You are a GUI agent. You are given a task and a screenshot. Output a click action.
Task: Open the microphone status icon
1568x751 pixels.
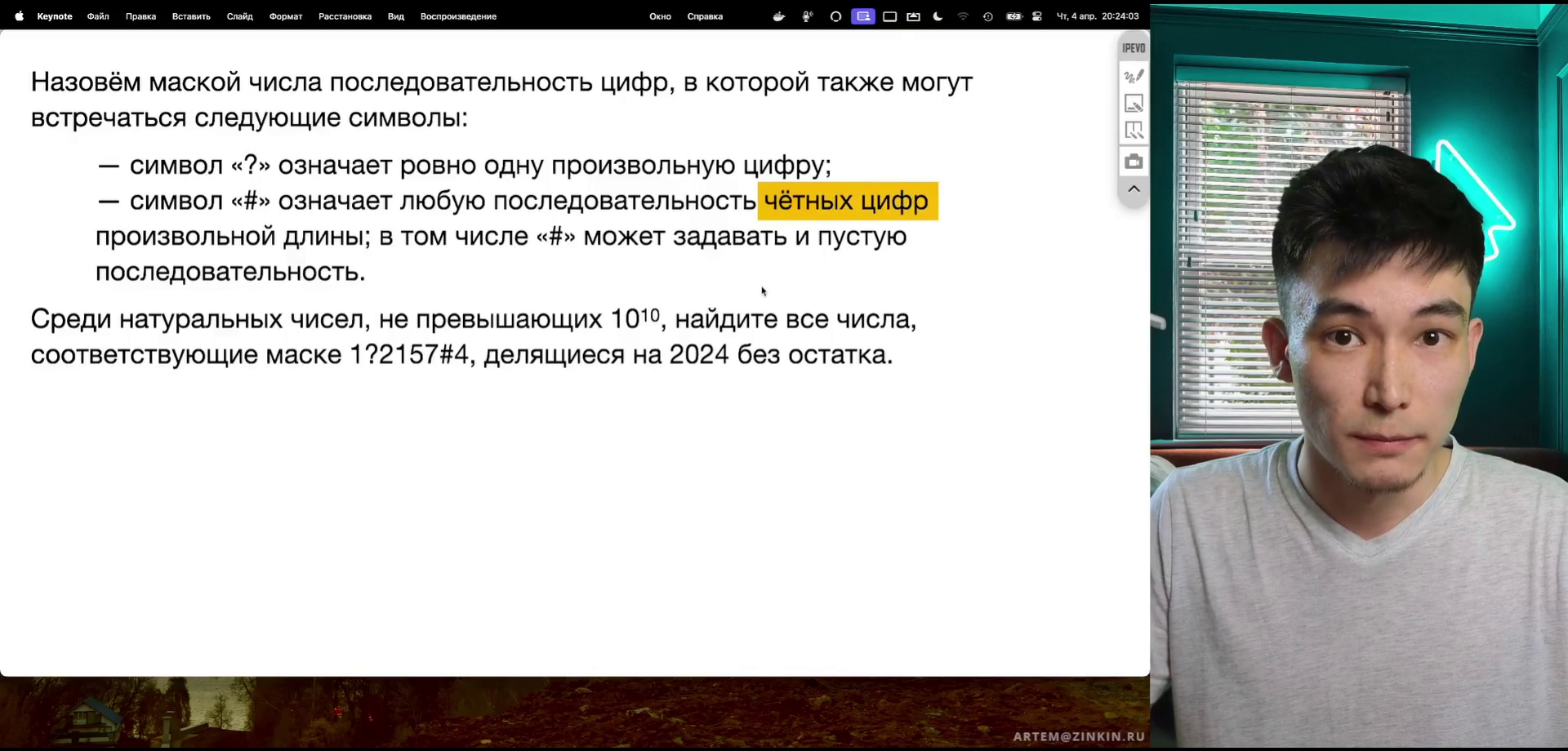(x=807, y=16)
